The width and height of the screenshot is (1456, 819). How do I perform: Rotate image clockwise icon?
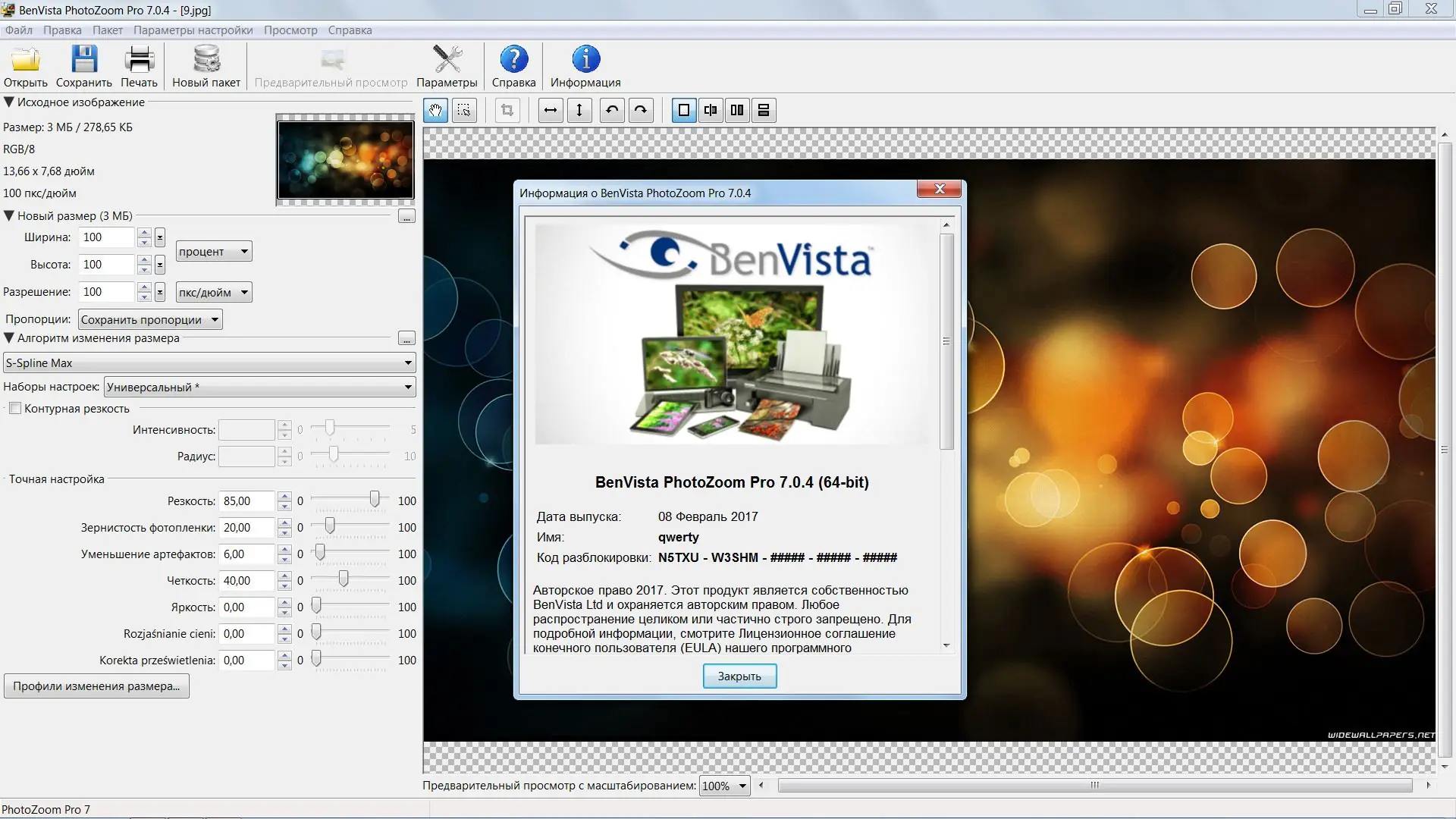[641, 111]
